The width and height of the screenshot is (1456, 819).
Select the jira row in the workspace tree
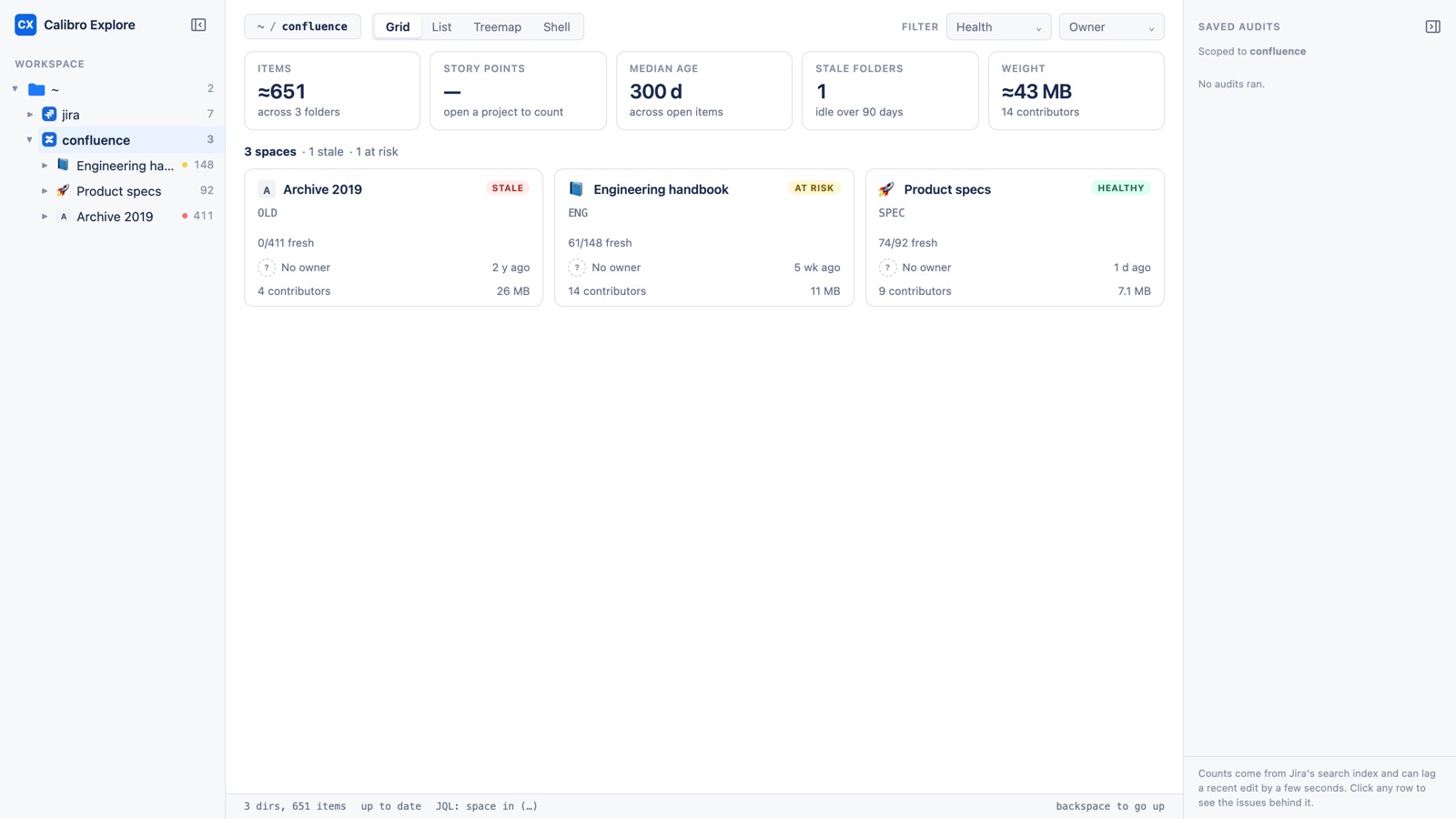coord(113,115)
